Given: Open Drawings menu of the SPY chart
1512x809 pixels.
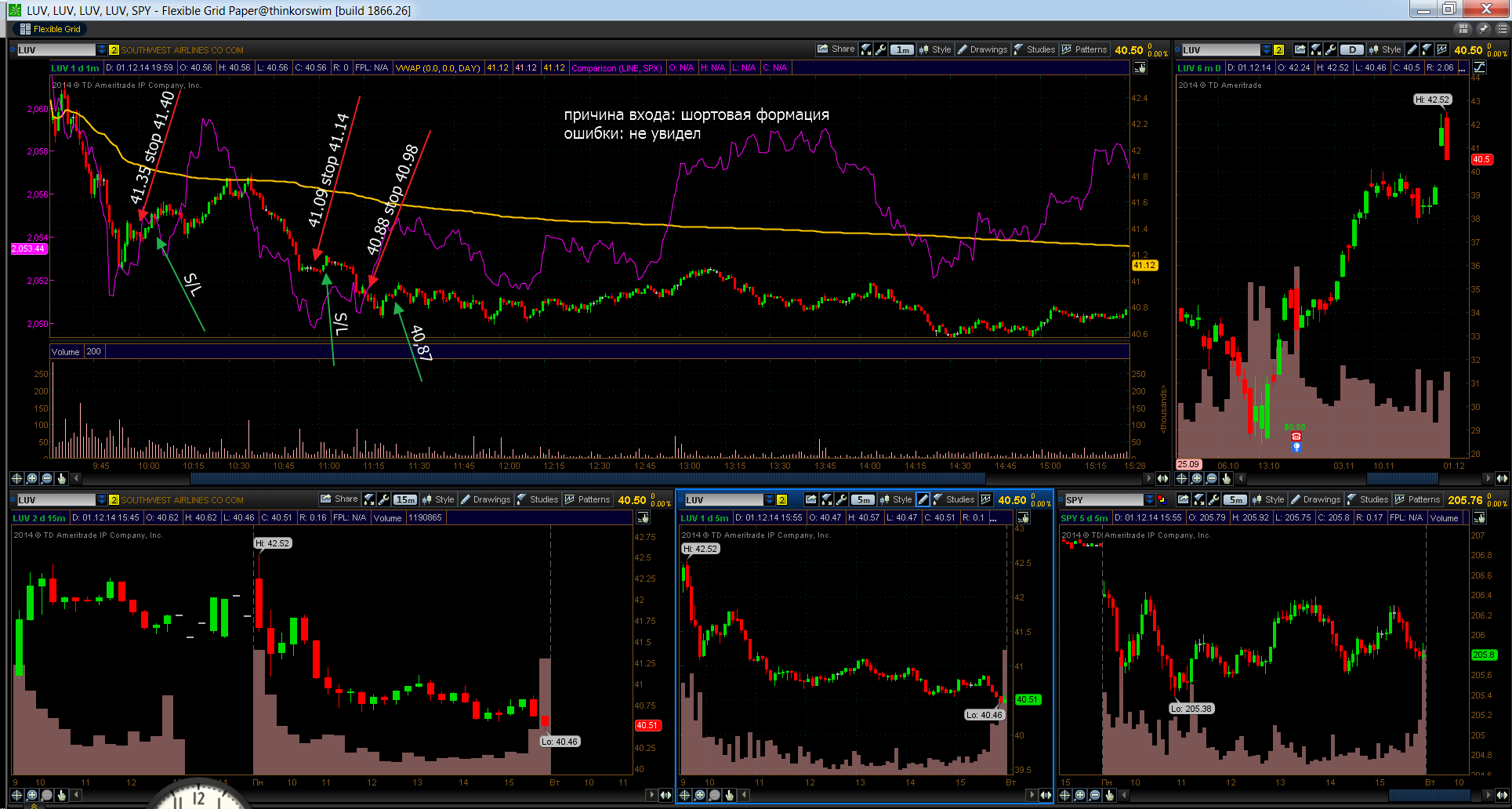Looking at the screenshot, I should 1315,499.
